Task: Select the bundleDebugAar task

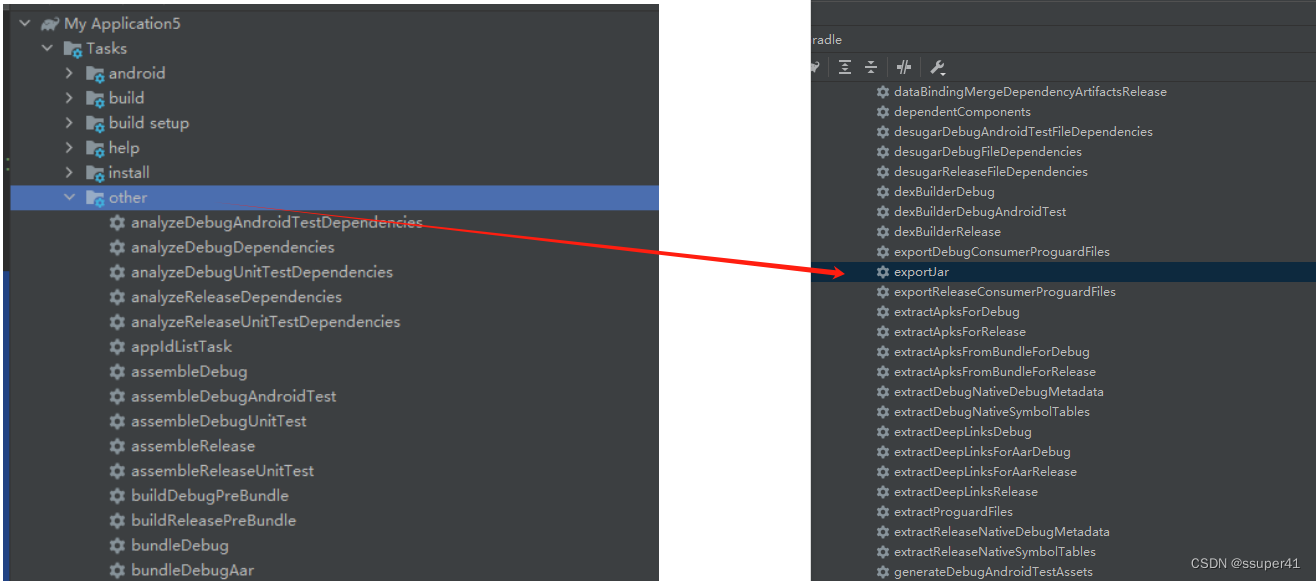Action: tap(192, 571)
